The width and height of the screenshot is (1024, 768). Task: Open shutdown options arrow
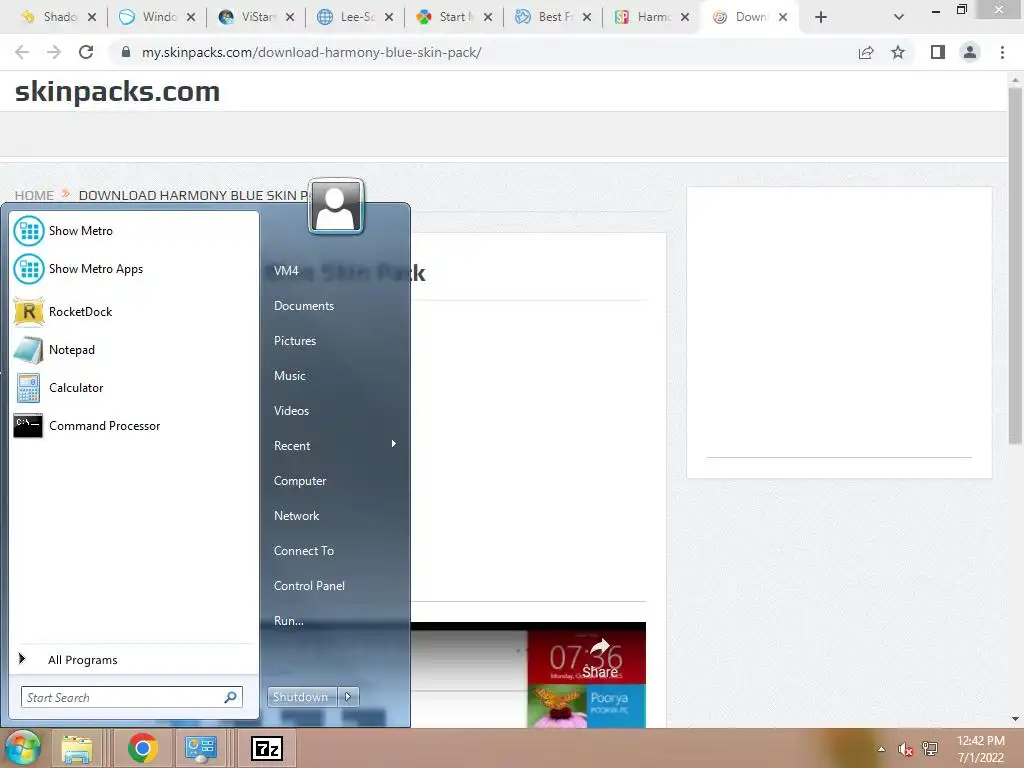pos(348,697)
